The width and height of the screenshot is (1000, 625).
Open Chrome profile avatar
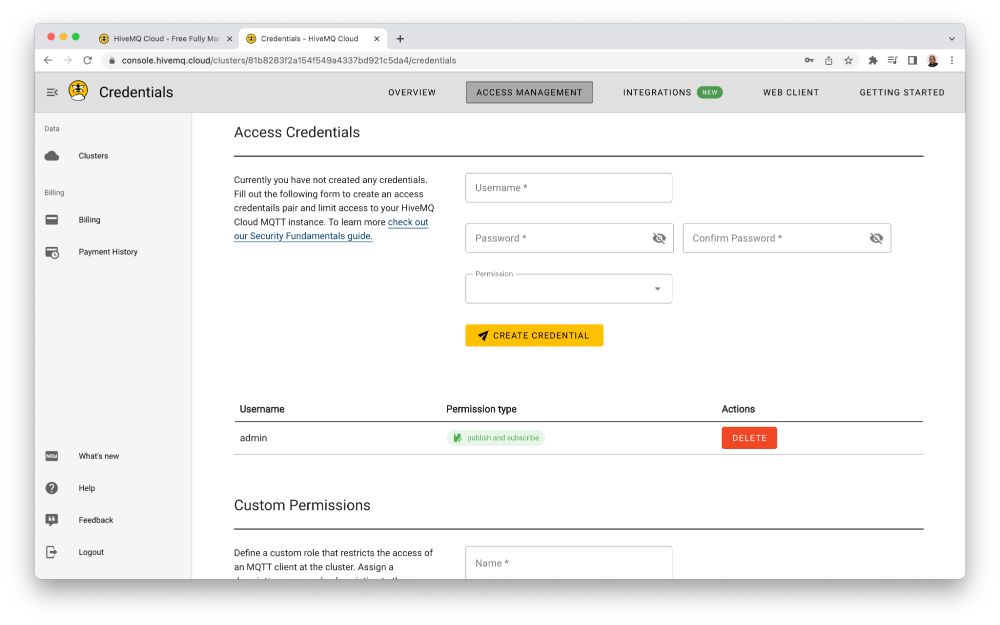pyautogui.click(x=932, y=61)
